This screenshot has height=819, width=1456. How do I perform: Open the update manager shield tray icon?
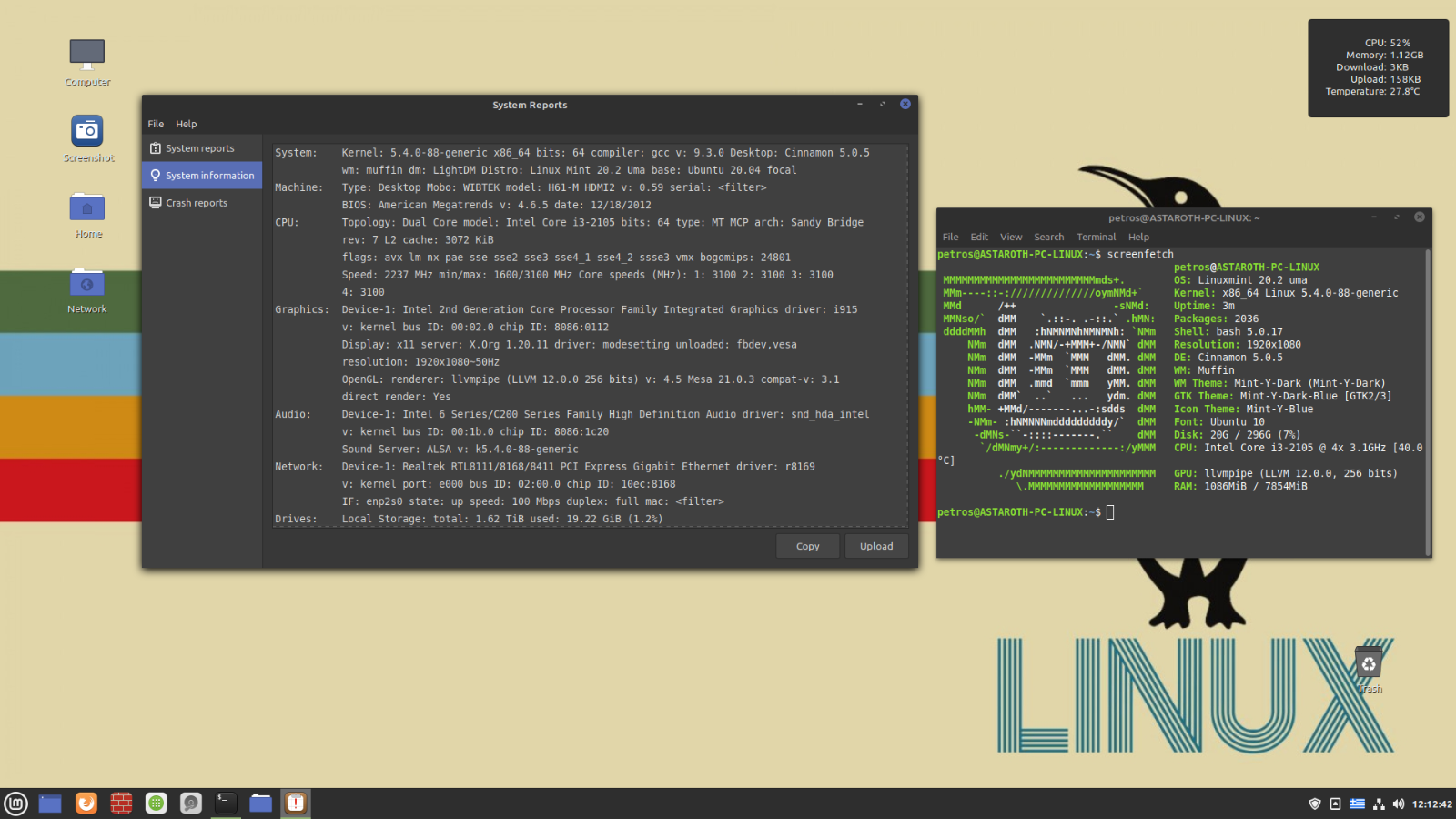tap(1314, 804)
